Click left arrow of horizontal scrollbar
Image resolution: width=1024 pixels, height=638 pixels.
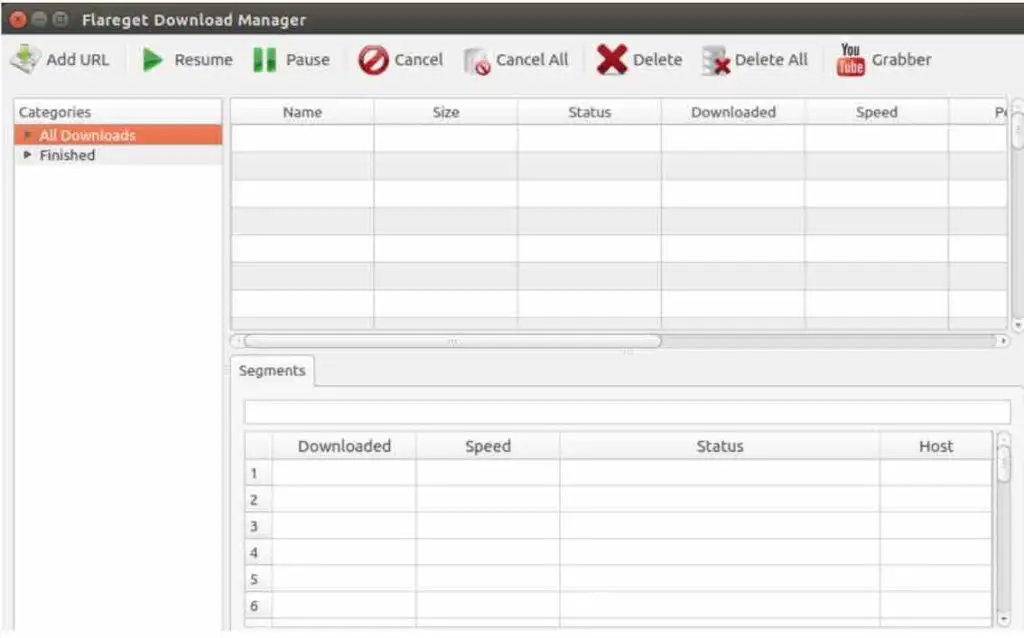(239, 341)
